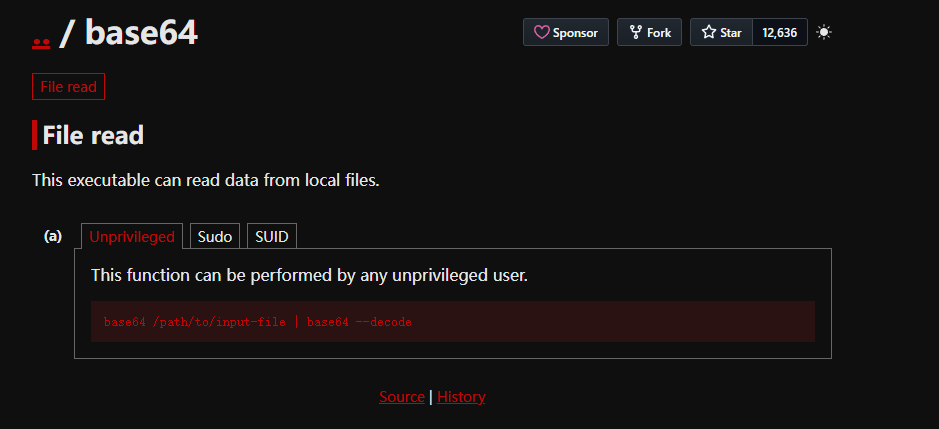The height and width of the screenshot is (429, 939).
Task: Click the 'File read' section heading
Action: click(93, 135)
